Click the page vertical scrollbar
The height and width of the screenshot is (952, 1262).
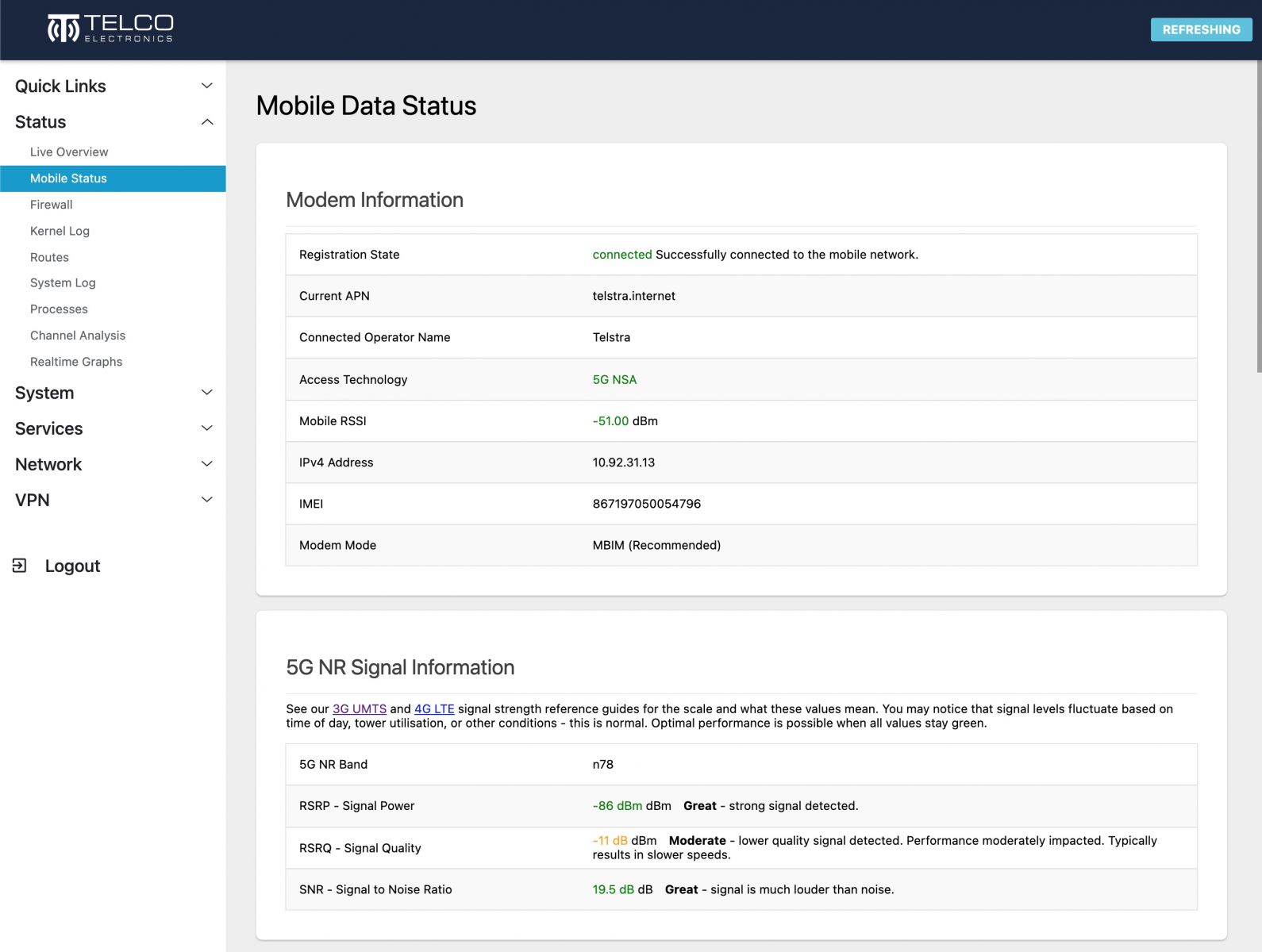pyautogui.click(x=1259, y=216)
